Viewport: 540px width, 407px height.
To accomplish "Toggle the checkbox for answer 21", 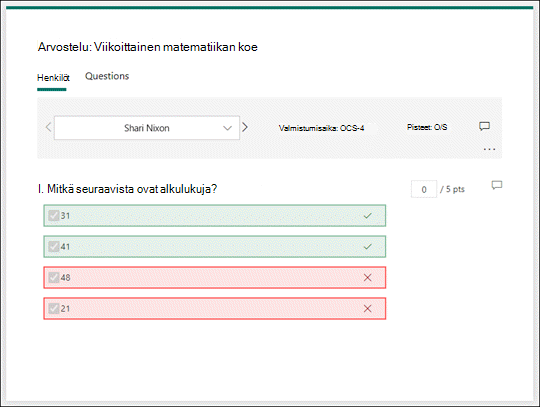I will (x=54, y=309).
